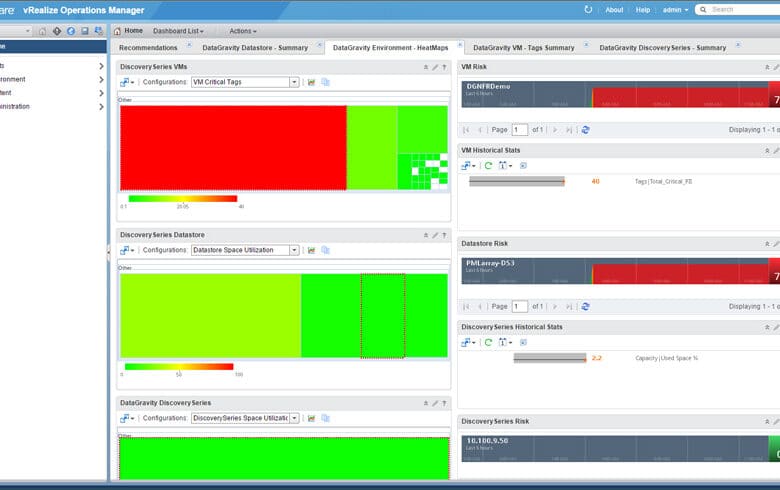Viewport: 780px width, 490px height.
Task: Edit the Discovery Series Datastore widget
Action: pyautogui.click(x=435, y=235)
